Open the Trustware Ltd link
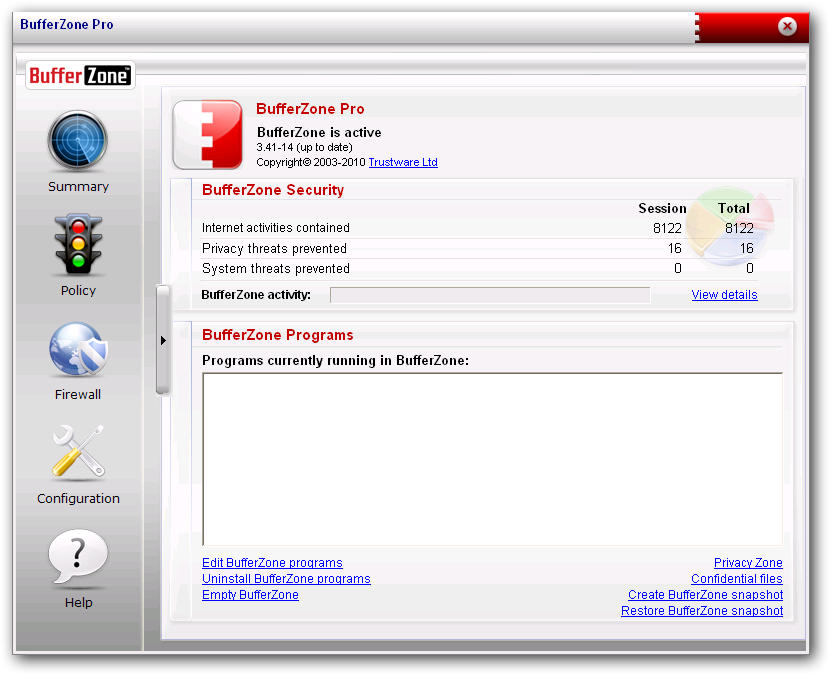 coord(403,163)
